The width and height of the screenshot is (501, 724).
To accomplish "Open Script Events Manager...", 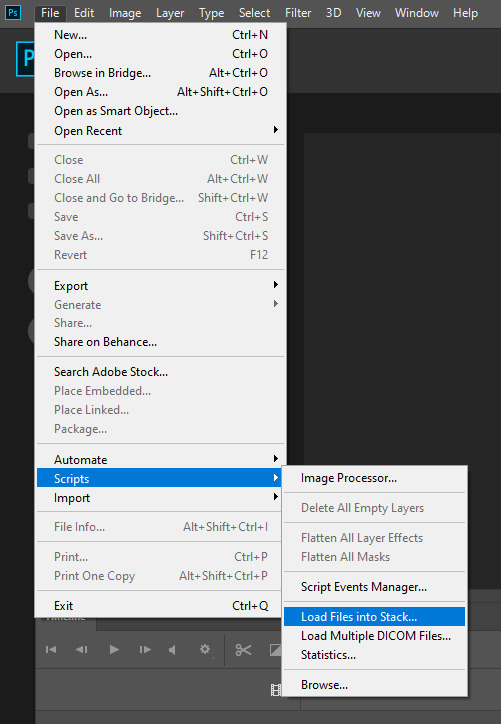I will [x=374, y=586].
